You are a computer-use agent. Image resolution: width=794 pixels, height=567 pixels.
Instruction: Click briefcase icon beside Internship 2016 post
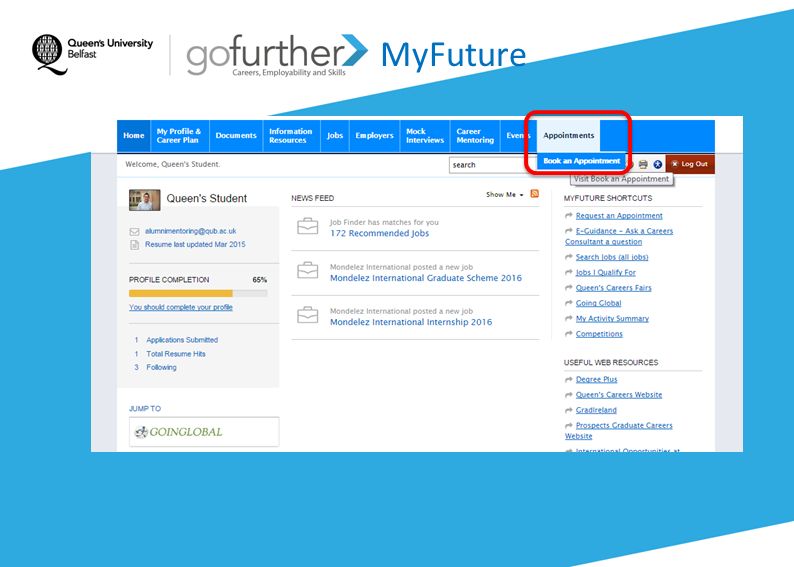tap(308, 315)
